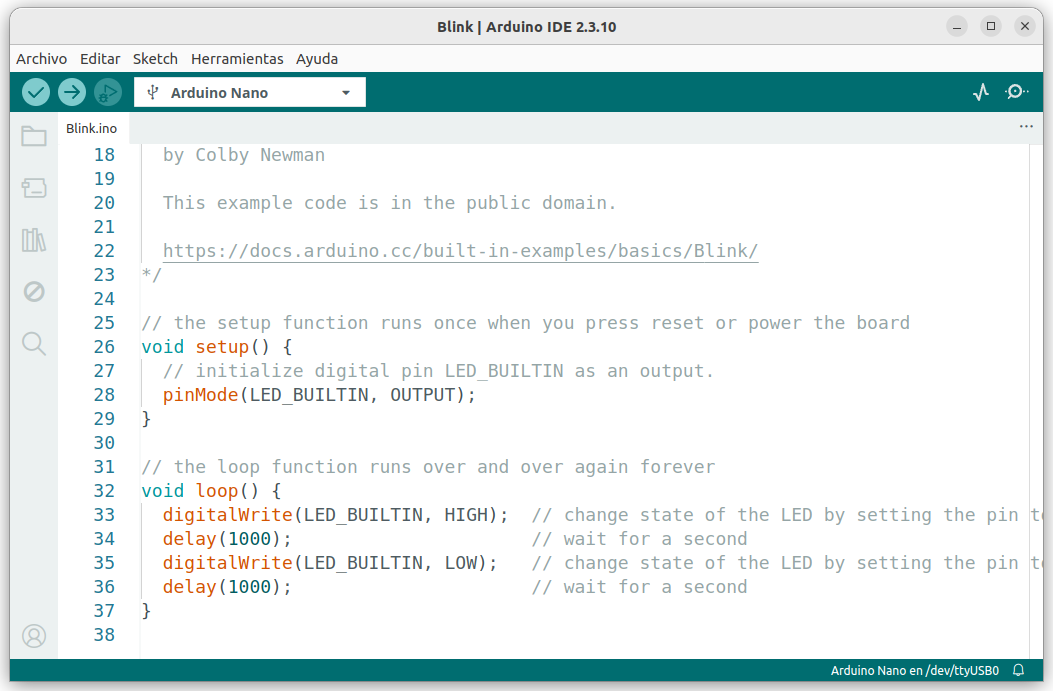Click 'delay(1000);' on line 36

pos(228,587)
